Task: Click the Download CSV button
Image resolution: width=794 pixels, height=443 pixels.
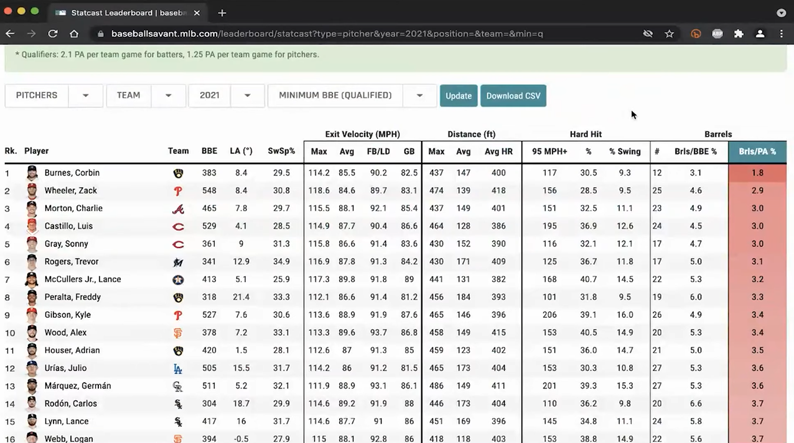Action: tap(513, 96)
